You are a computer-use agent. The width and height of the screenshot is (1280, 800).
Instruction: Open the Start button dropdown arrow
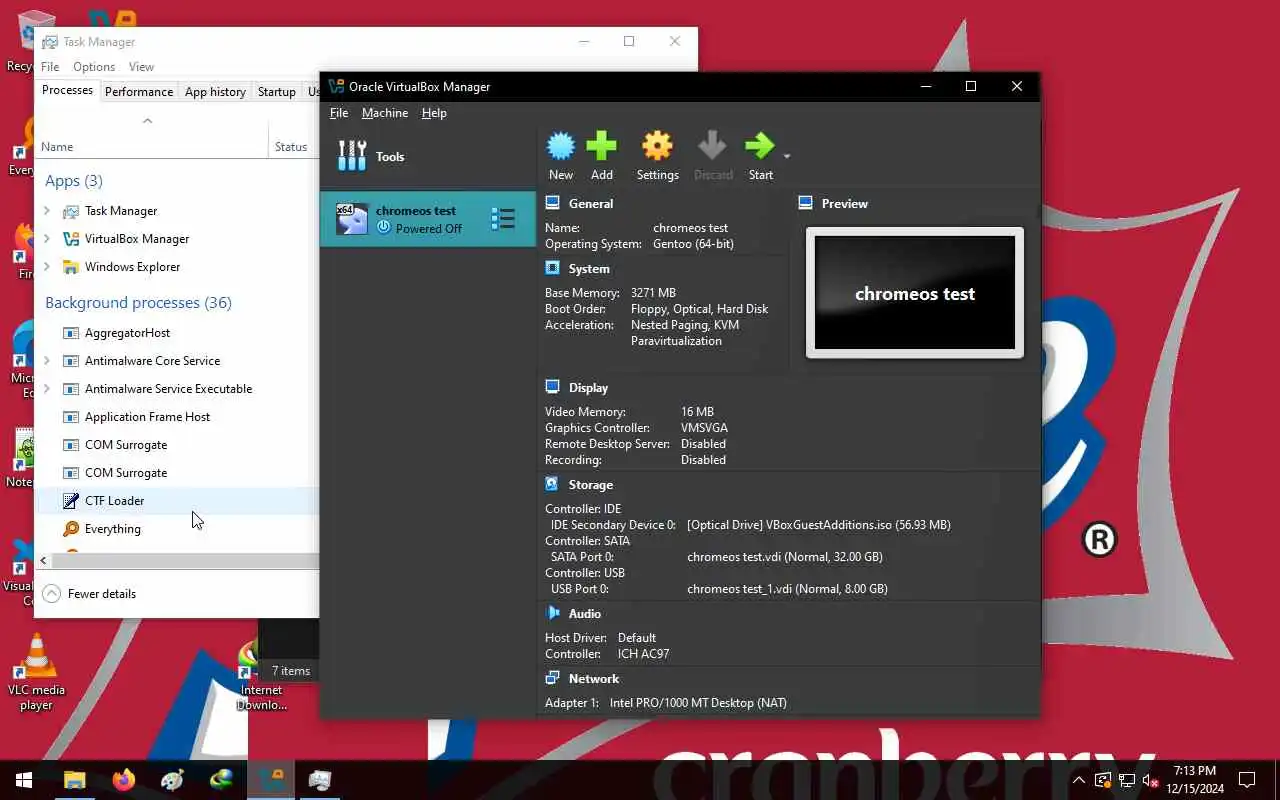point(787,156)
